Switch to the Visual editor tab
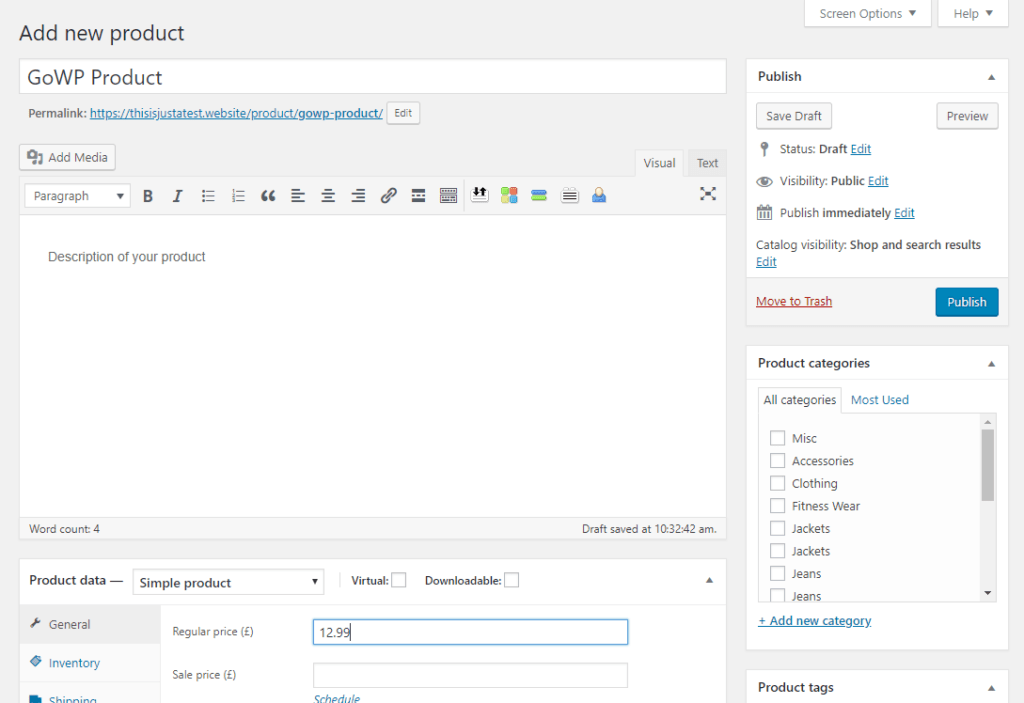 pyautogui.click(x=659, y=163)
